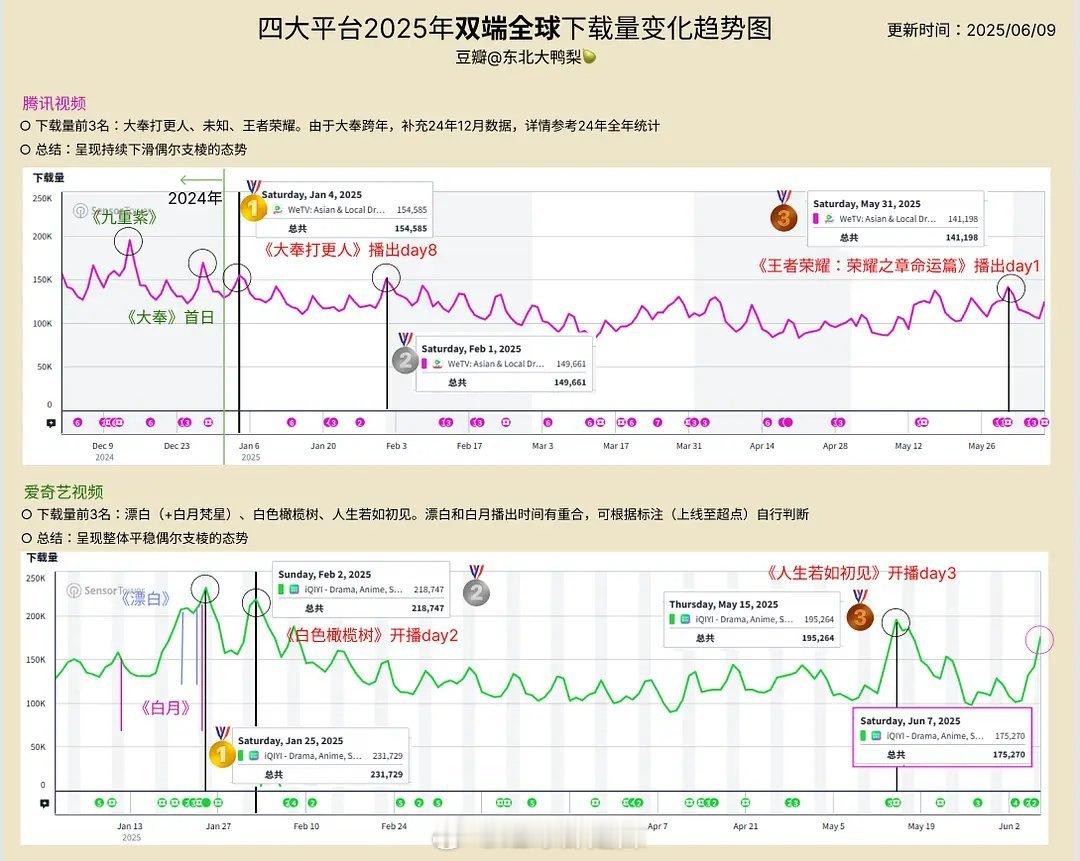Click "May 19" date on iQIYI axis

point(921,826)
